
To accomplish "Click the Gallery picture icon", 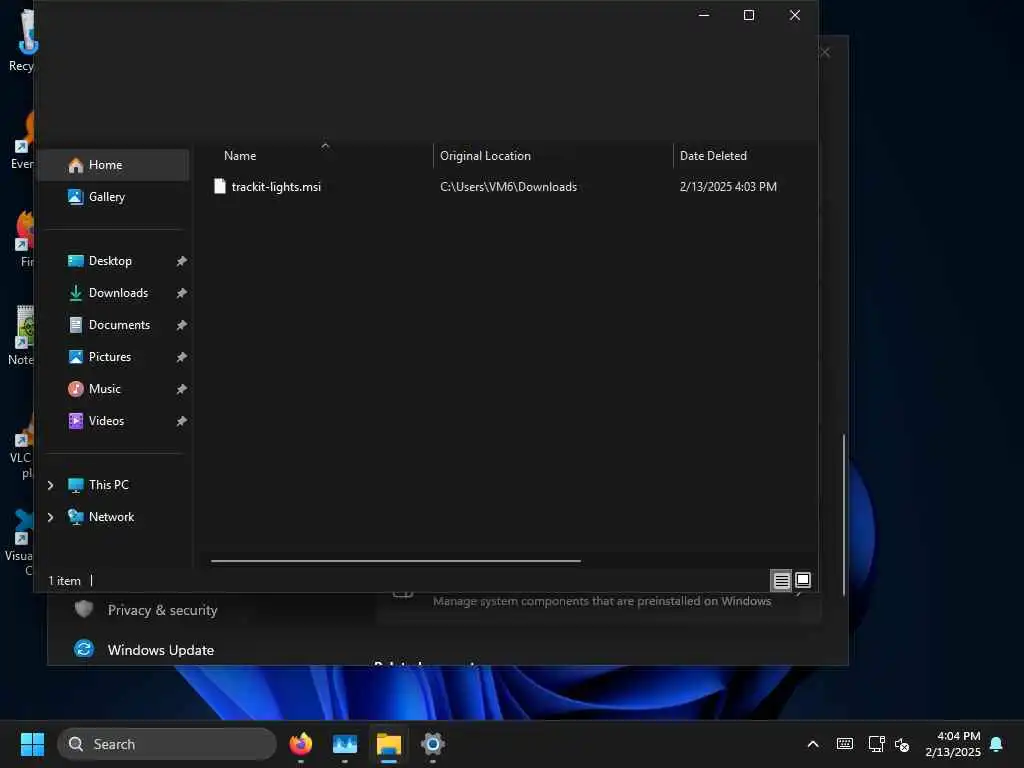I will click(x=76, y=197).
